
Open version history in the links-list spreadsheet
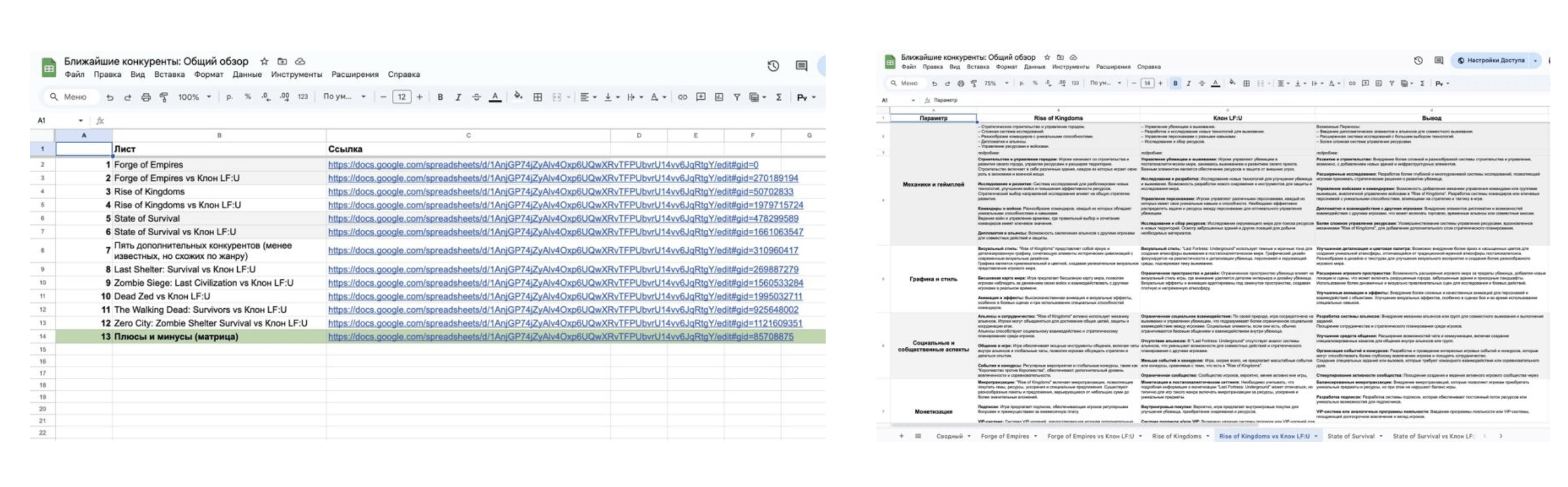773,66
